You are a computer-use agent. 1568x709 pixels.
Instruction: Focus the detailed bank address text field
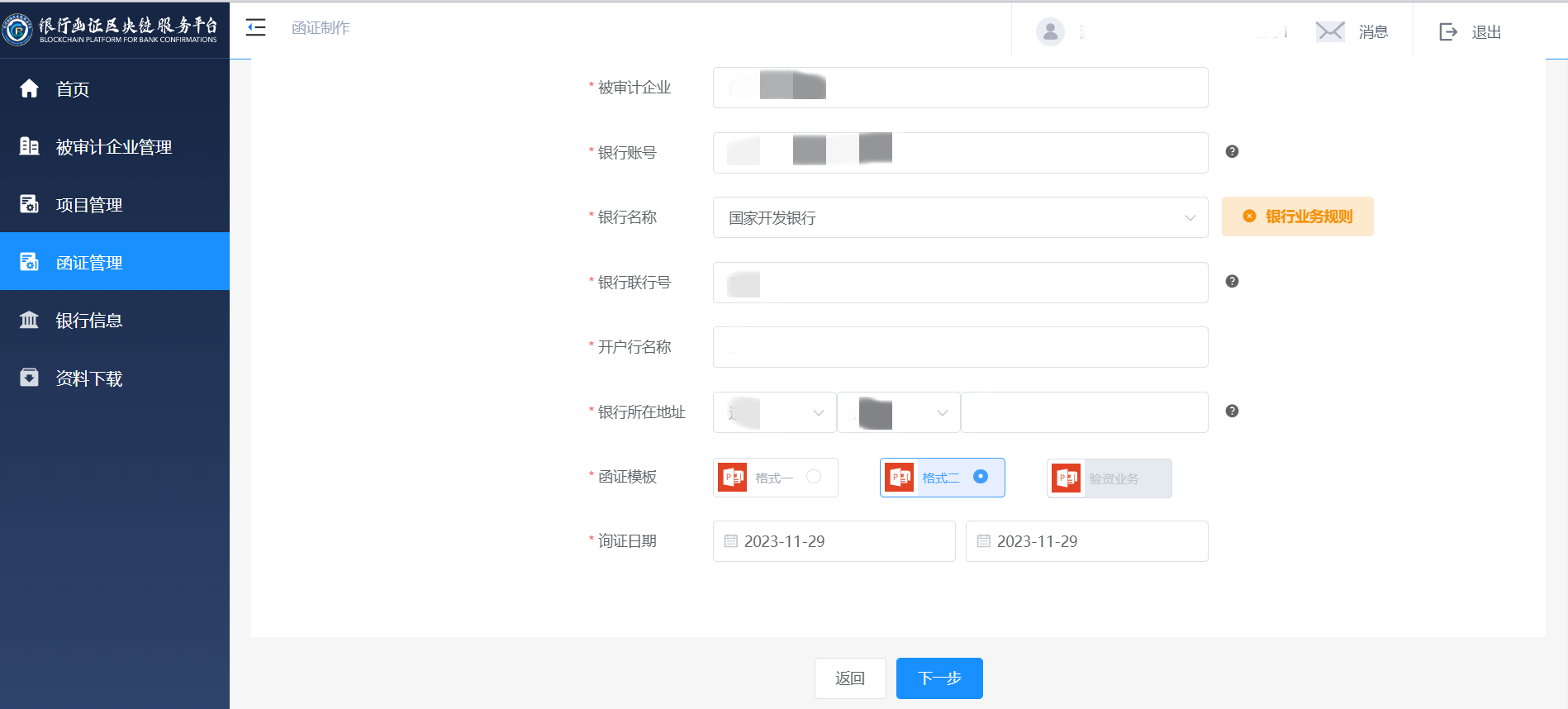[x=1085, y=412]
